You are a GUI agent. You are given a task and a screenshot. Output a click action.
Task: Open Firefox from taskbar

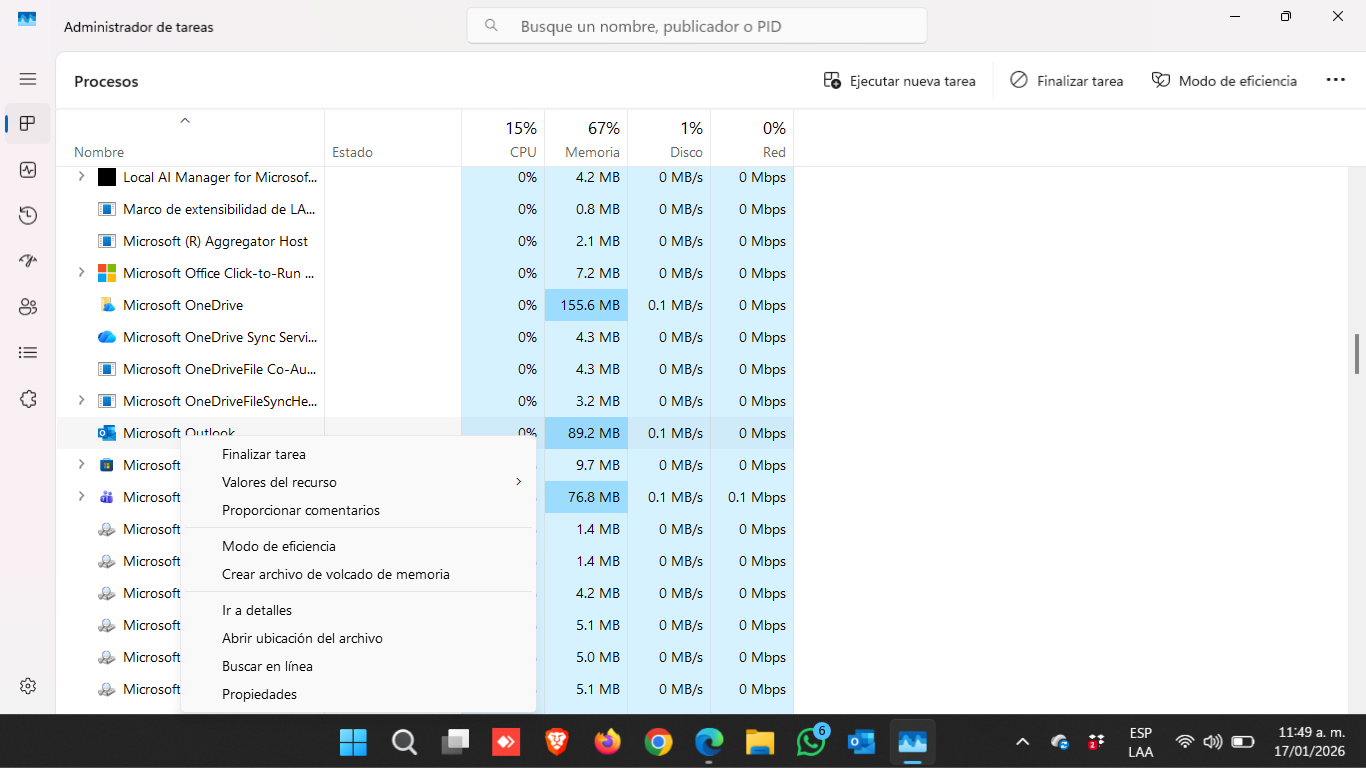[607, 742]
